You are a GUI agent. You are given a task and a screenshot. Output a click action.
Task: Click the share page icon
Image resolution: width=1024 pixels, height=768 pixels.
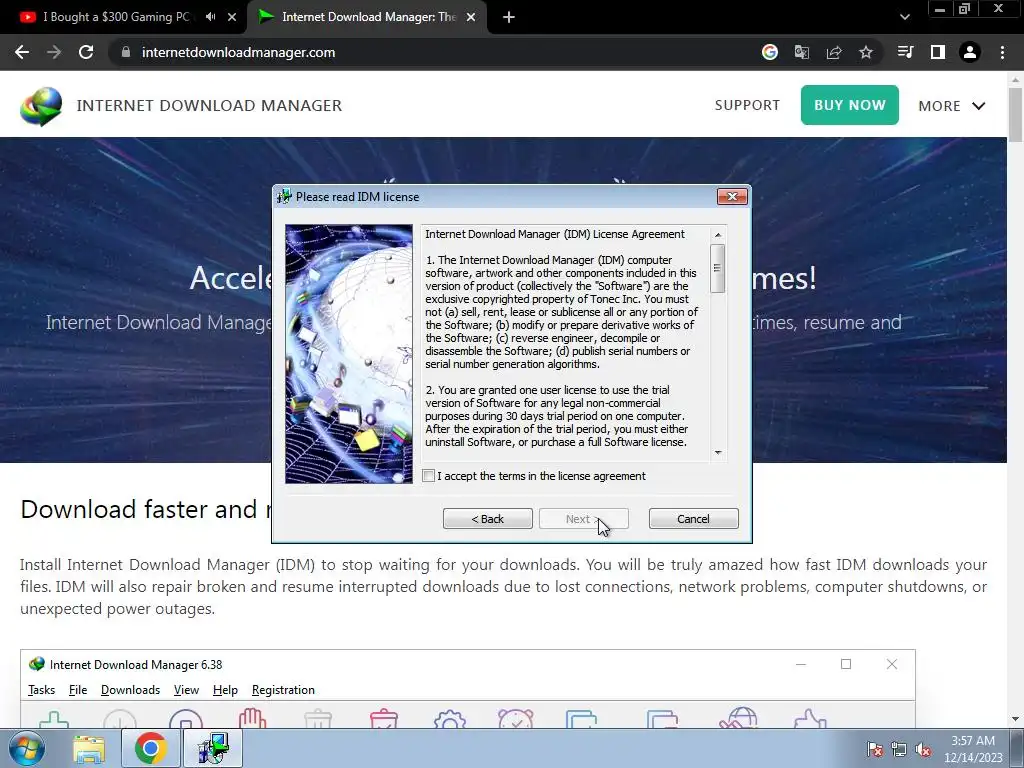click(834, 52)
